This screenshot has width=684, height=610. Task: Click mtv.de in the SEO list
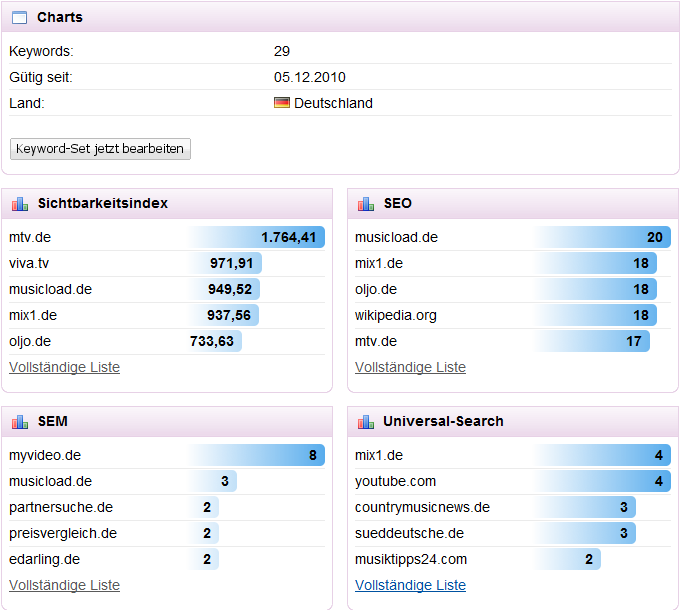coord(376,341)
